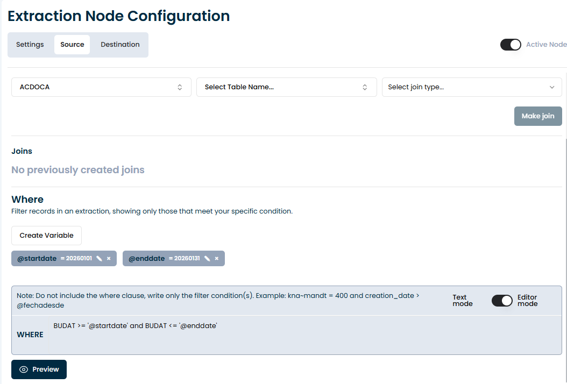Screen dimensions: 567x384
Task: Click the Create Variable button
Action: coord(47,235)
